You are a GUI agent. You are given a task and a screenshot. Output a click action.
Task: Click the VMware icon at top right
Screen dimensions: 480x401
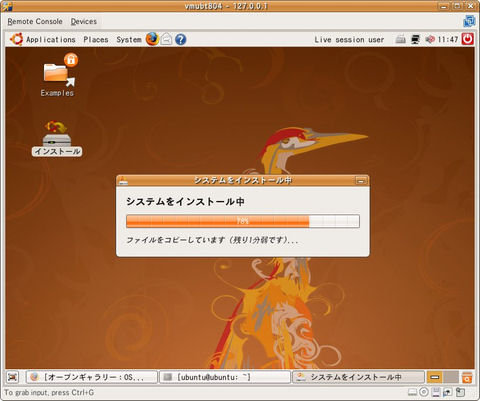pos(469,22)
